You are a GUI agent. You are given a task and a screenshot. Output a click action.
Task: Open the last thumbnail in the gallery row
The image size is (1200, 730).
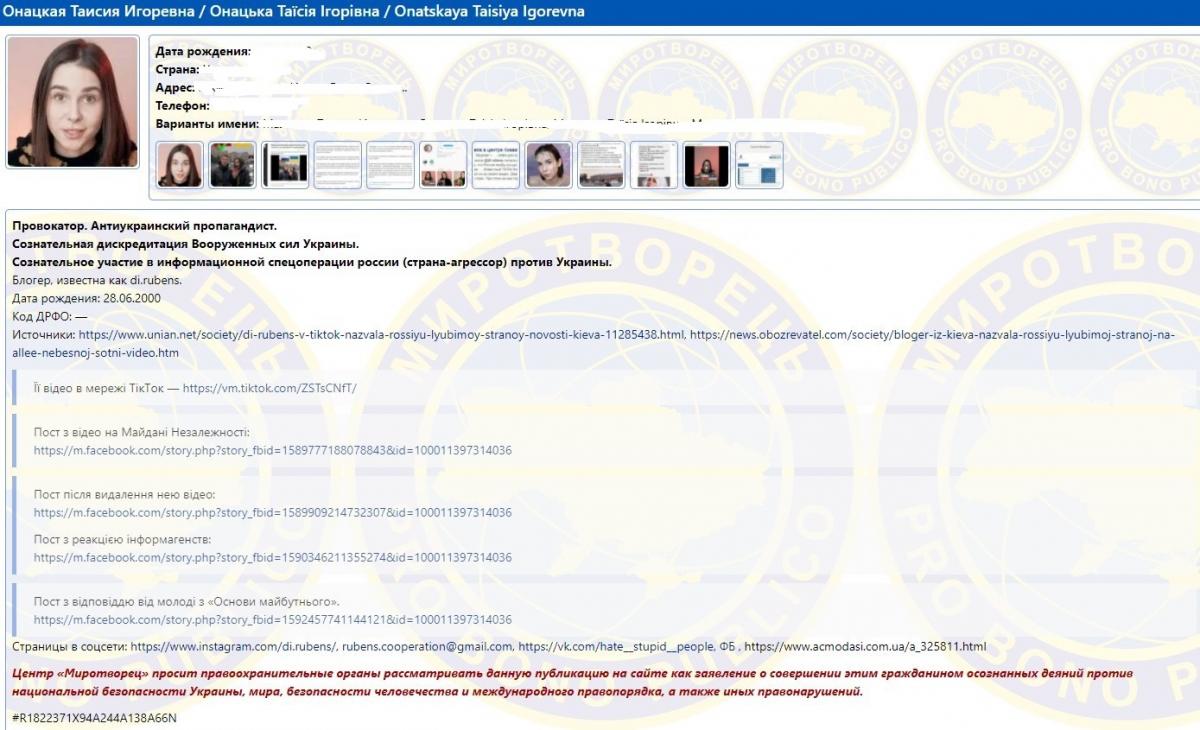(759, 165)
